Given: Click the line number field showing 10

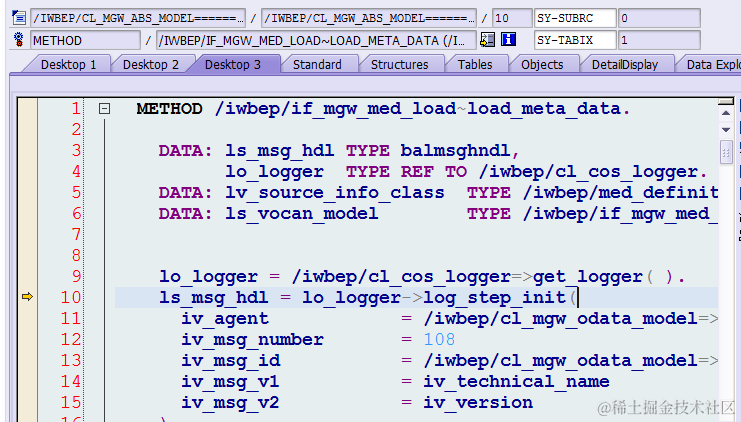Looking at the screenshot, I should click(512, 18).
